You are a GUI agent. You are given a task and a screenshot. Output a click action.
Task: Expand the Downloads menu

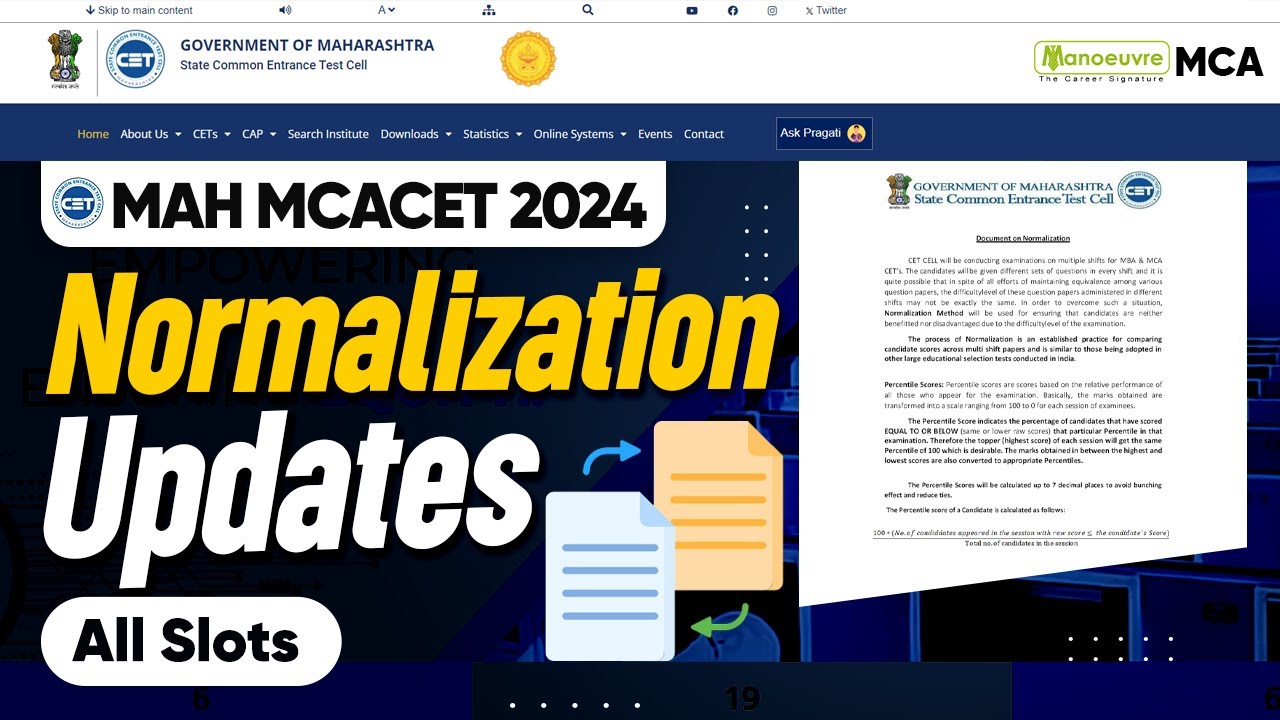[416, 134]
